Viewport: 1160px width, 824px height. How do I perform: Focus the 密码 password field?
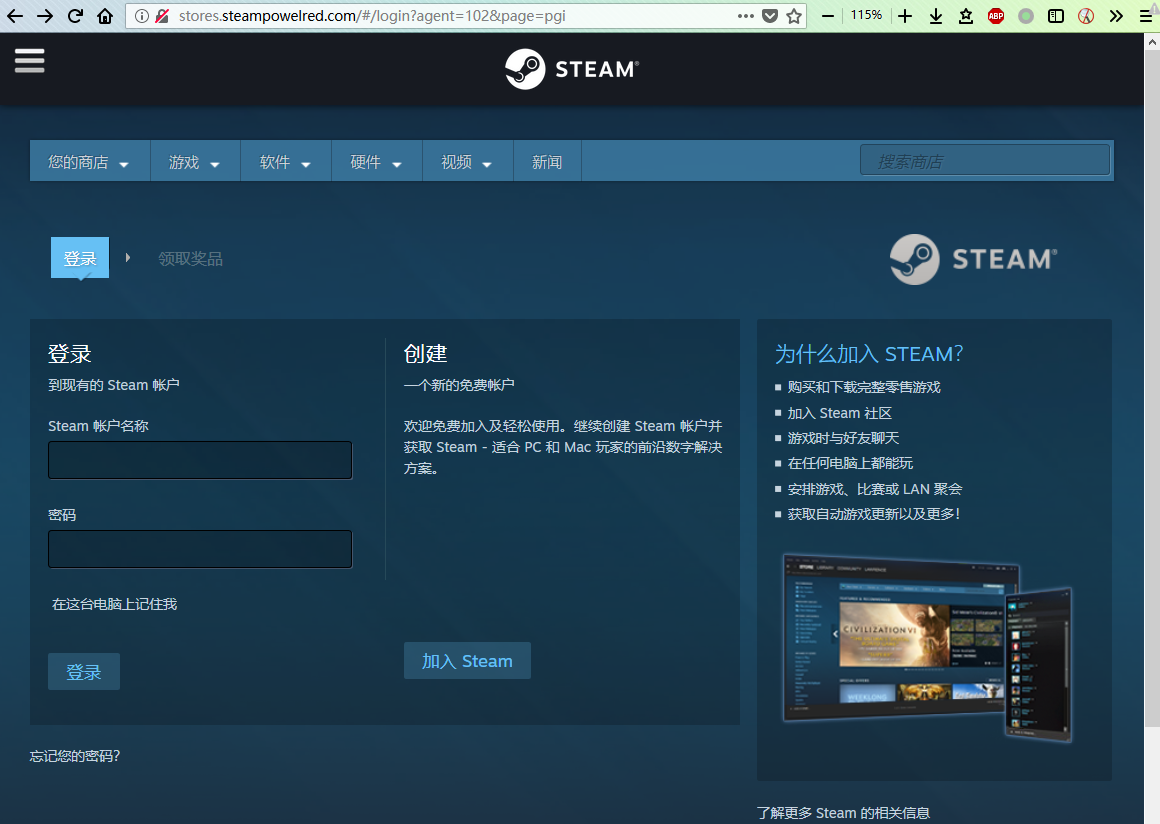(x=200, y=549)
